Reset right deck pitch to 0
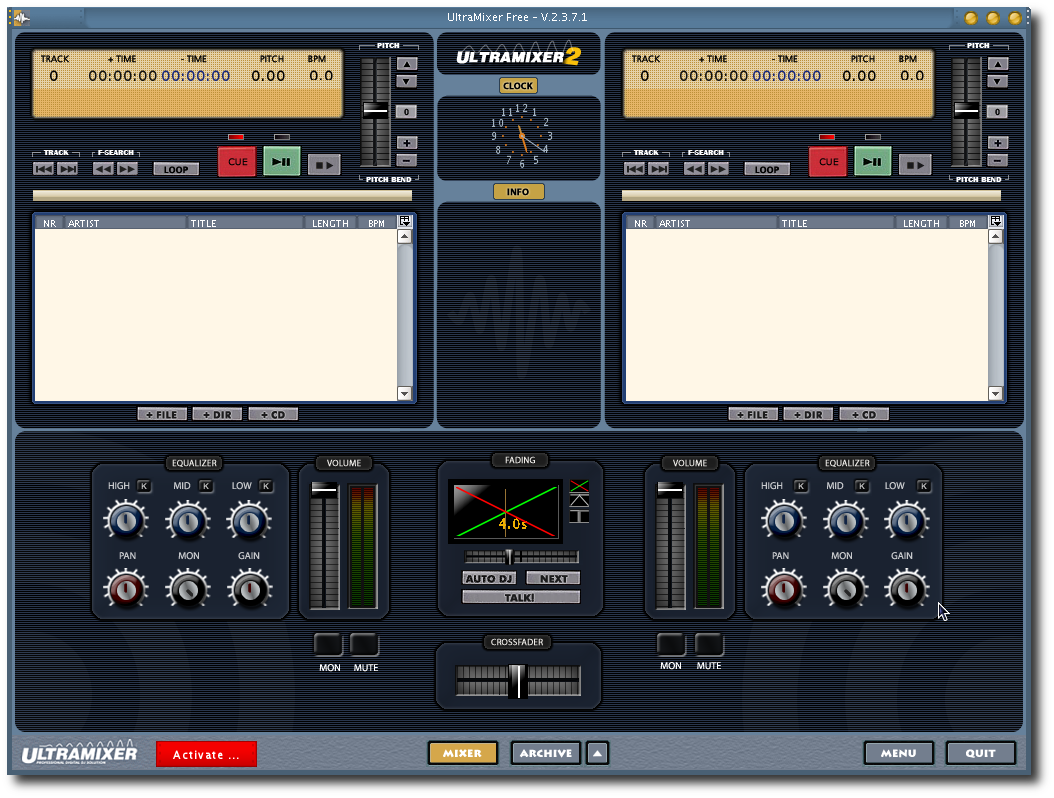This screenshot has height=798, width=1054. [x=998, y=112]
